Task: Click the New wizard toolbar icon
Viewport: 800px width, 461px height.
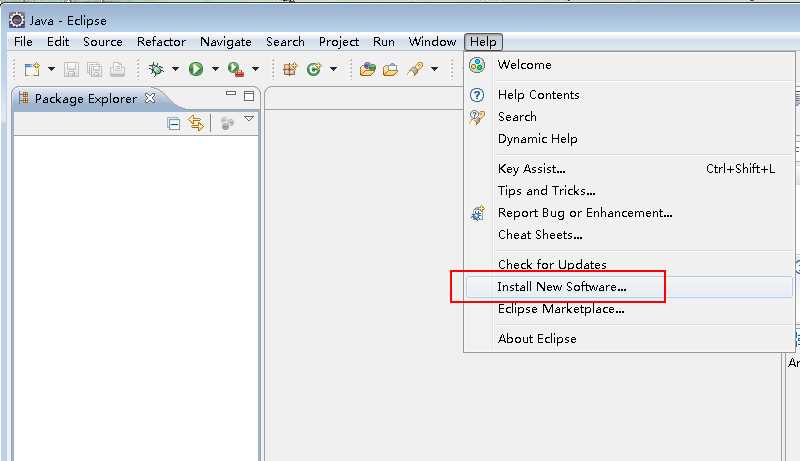Action: coord(32,69)
